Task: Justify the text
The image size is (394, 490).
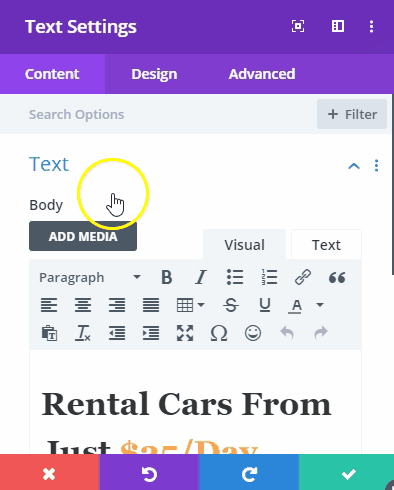Action: (x=151, y=305)
